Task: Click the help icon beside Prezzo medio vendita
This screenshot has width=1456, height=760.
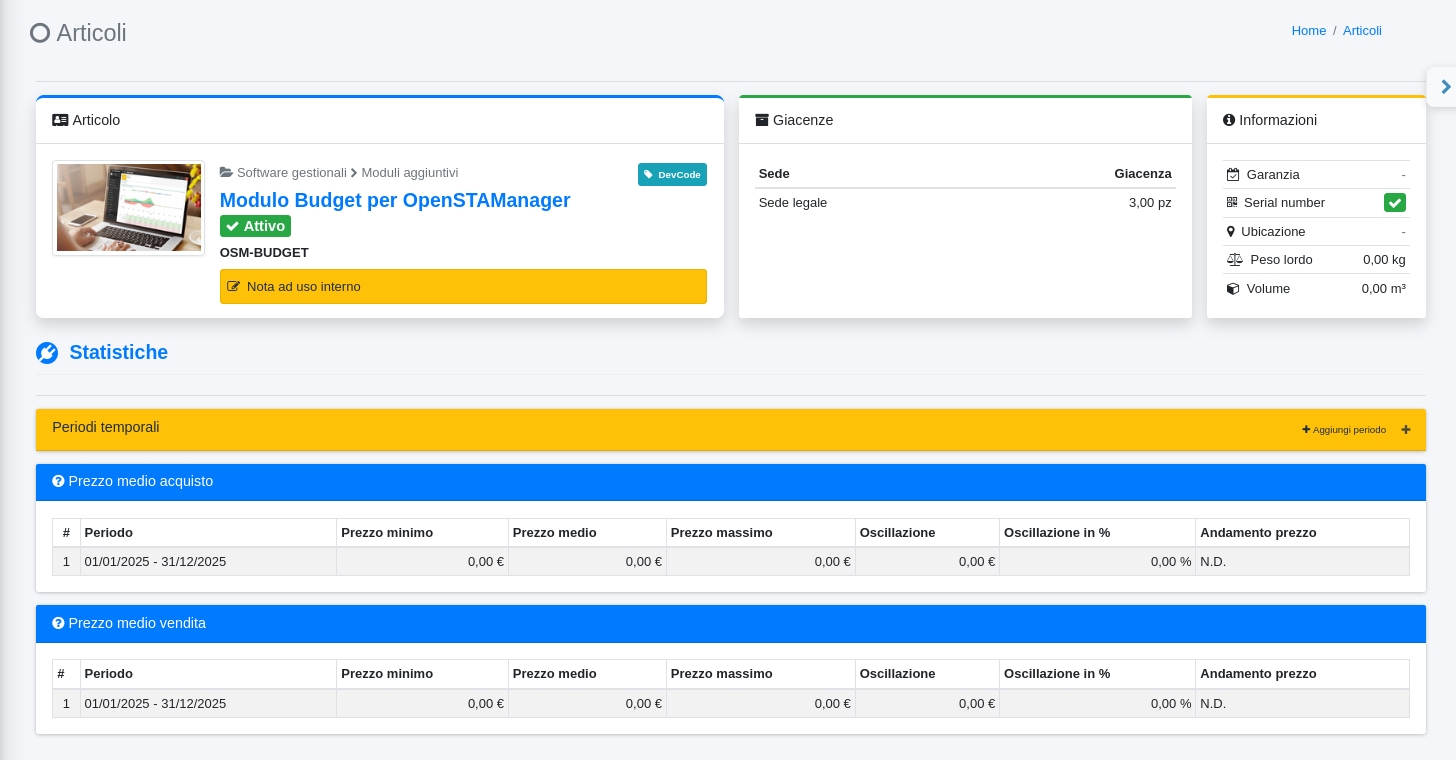Action: [x=58, y=624]
